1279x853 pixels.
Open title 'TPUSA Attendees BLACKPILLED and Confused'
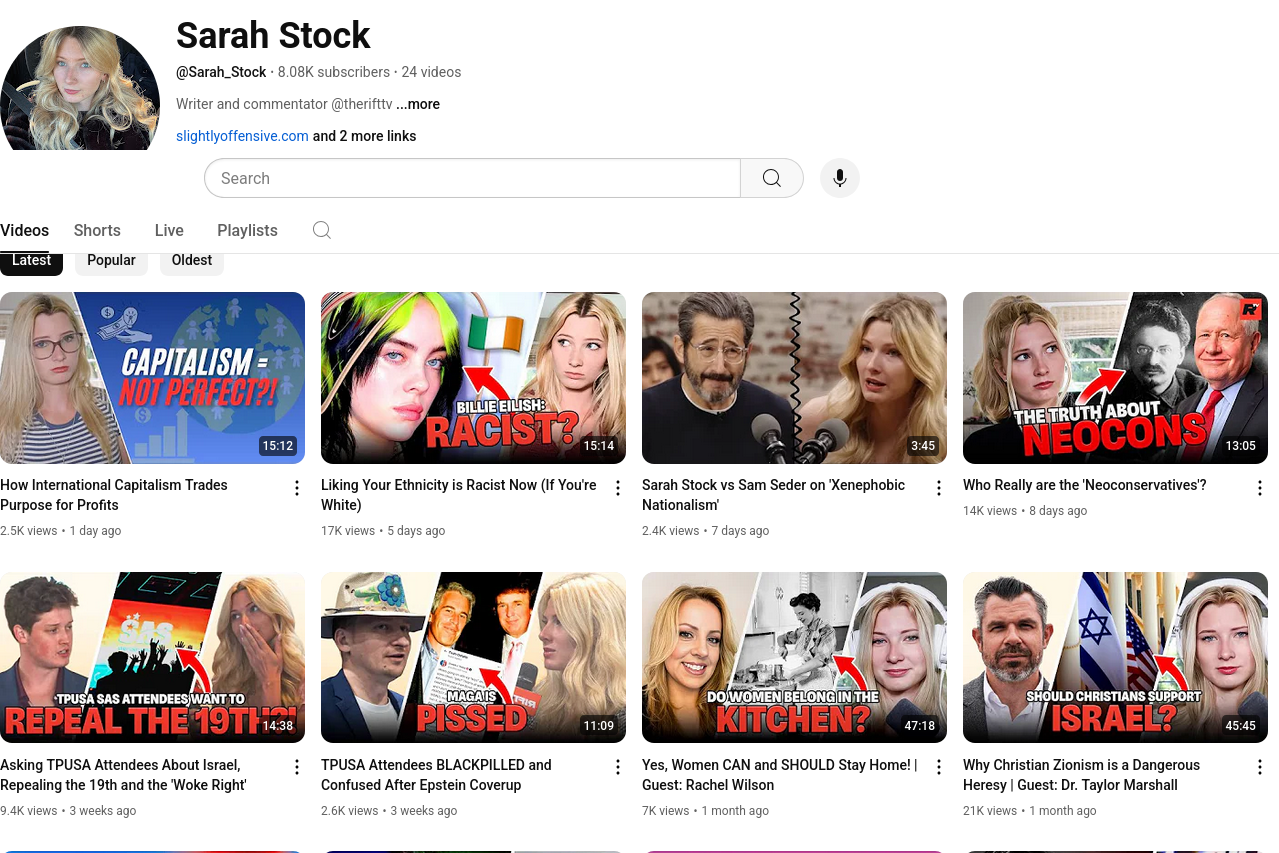(x=436, y=775)
